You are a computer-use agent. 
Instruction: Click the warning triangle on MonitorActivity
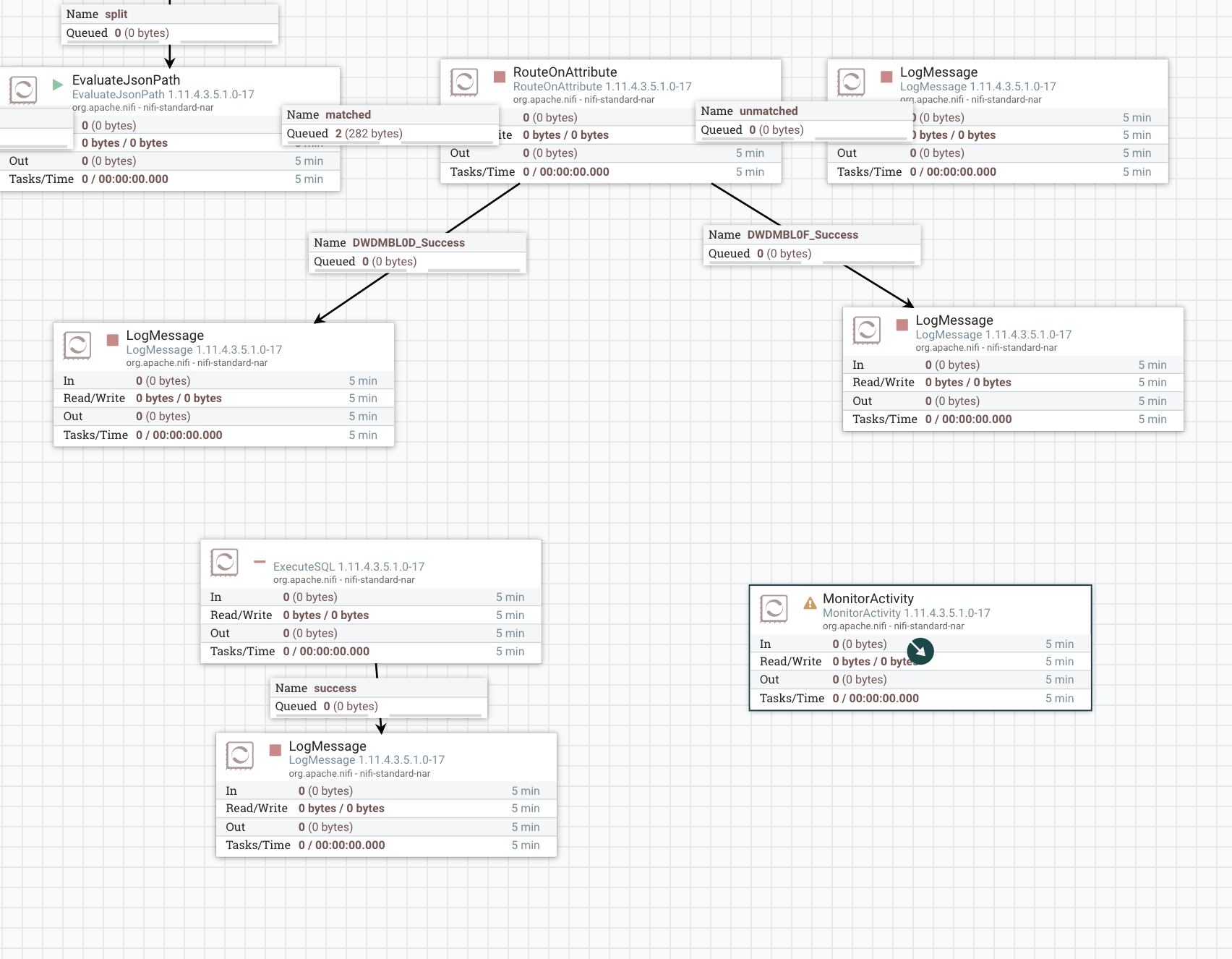coord(810,603)
